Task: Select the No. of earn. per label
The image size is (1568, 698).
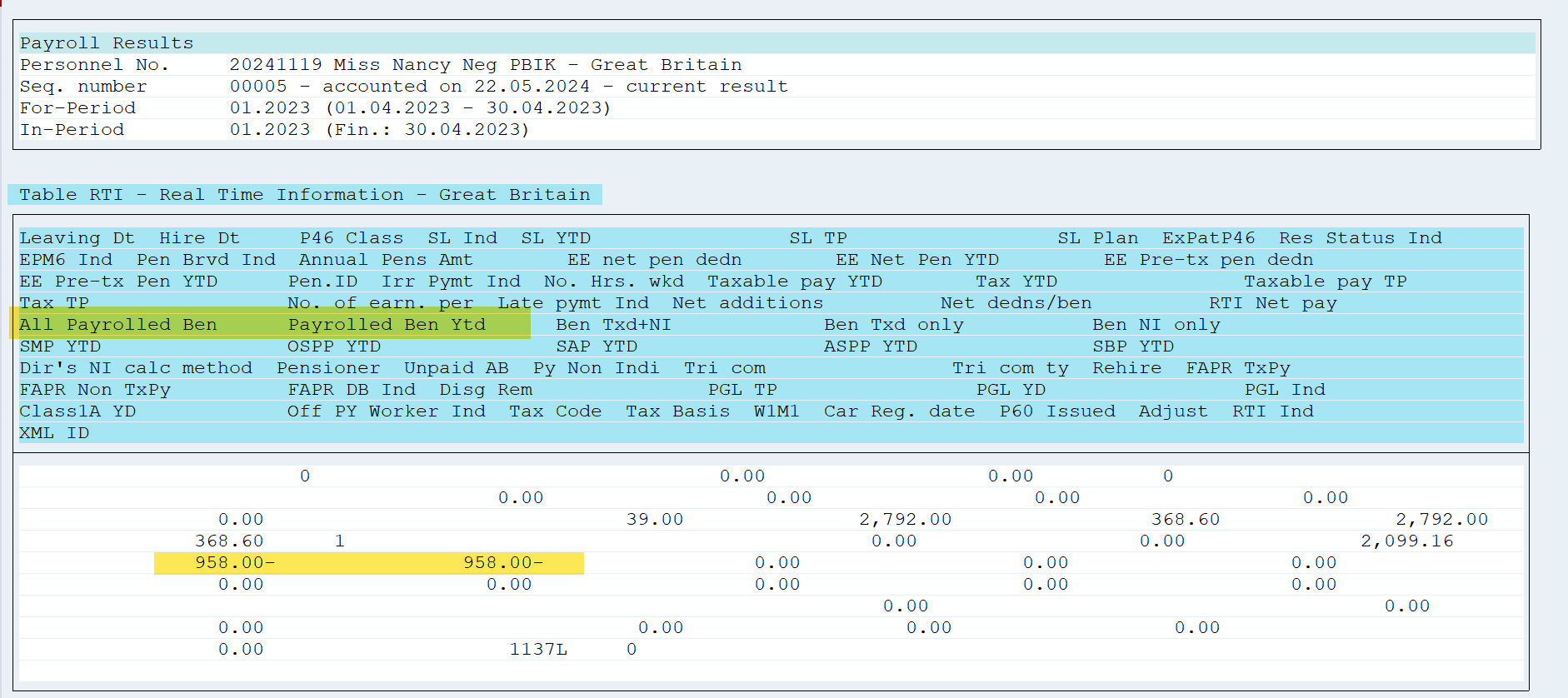Action: click(381, 303)
